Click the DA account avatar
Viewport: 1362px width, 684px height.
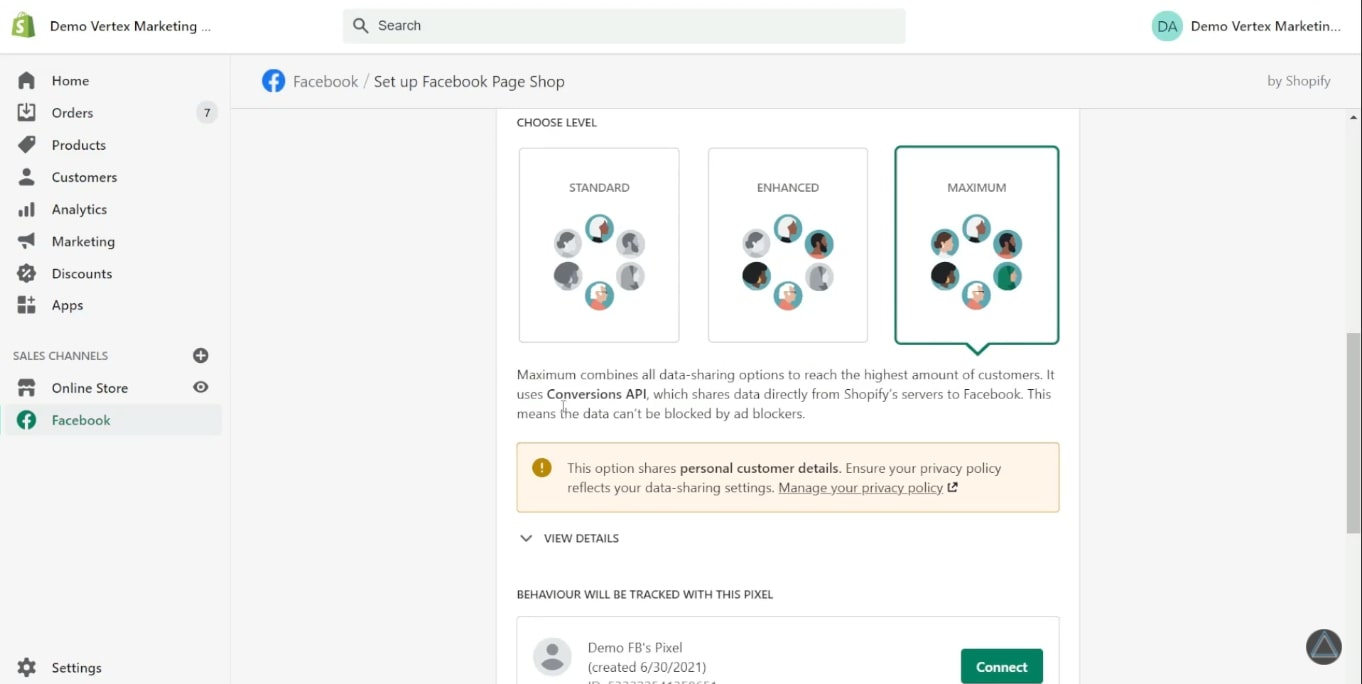(x=1167, y=26)
